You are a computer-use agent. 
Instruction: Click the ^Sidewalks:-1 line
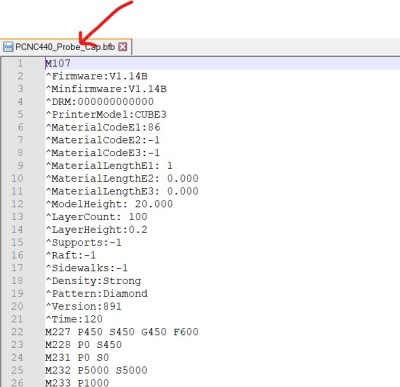tap(87, 268)
